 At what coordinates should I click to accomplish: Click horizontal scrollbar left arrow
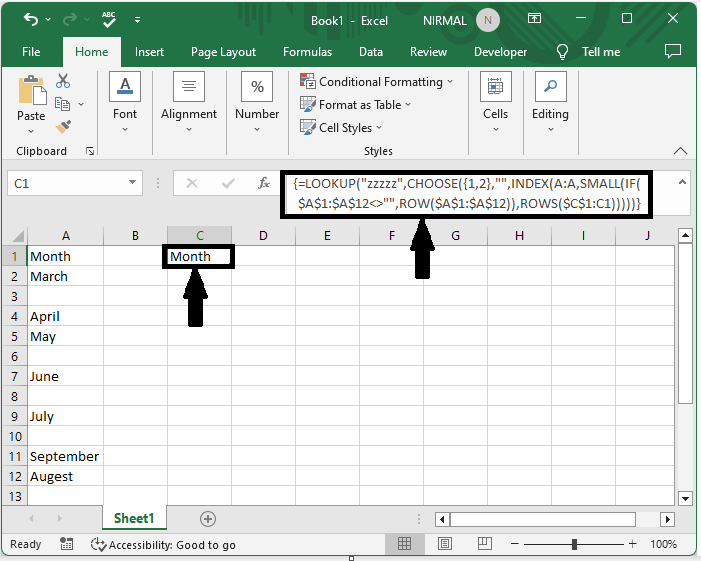pos(443,519)
